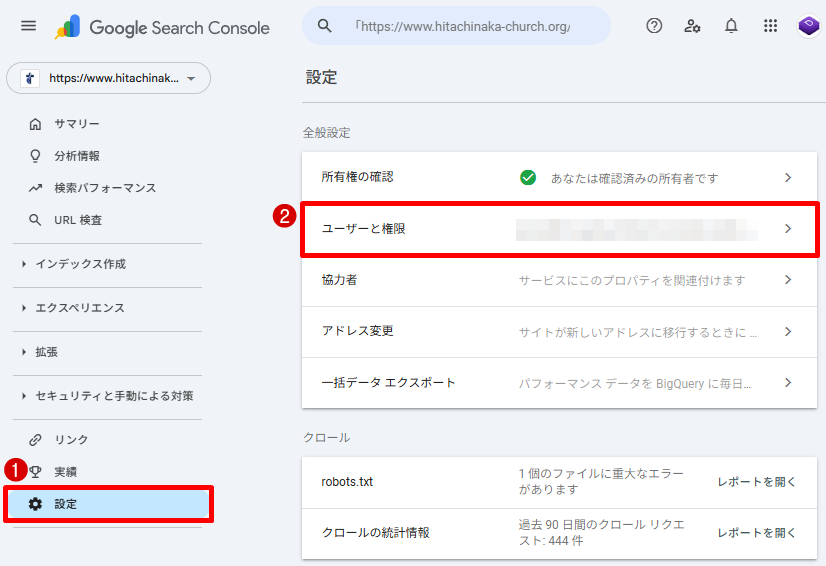This screenshot has height=566, width=826.
Task: Click the URL inspection search field
Action: point(470,26)
